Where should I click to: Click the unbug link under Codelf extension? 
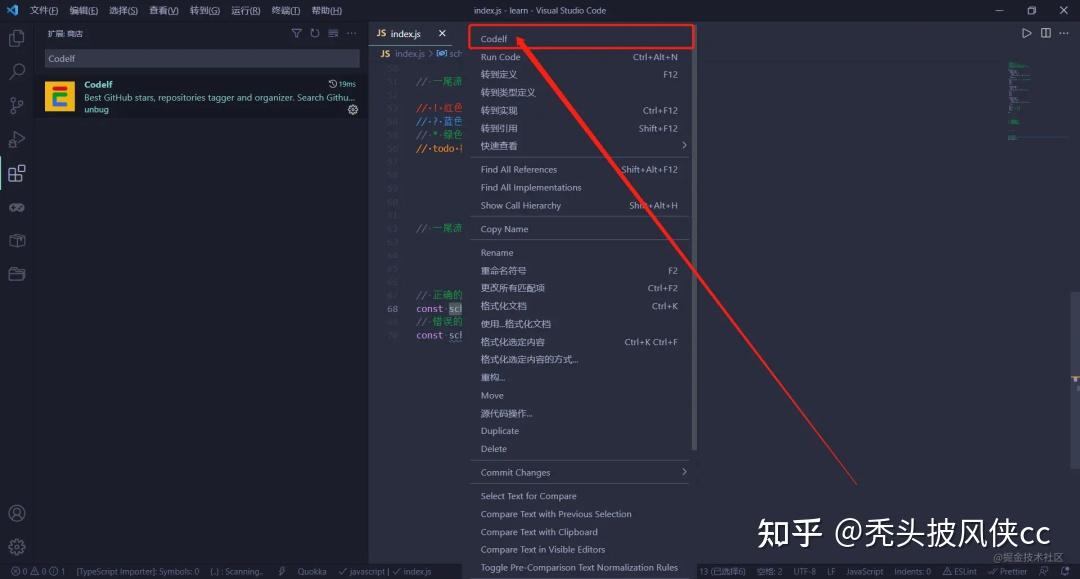pos(96,109)
